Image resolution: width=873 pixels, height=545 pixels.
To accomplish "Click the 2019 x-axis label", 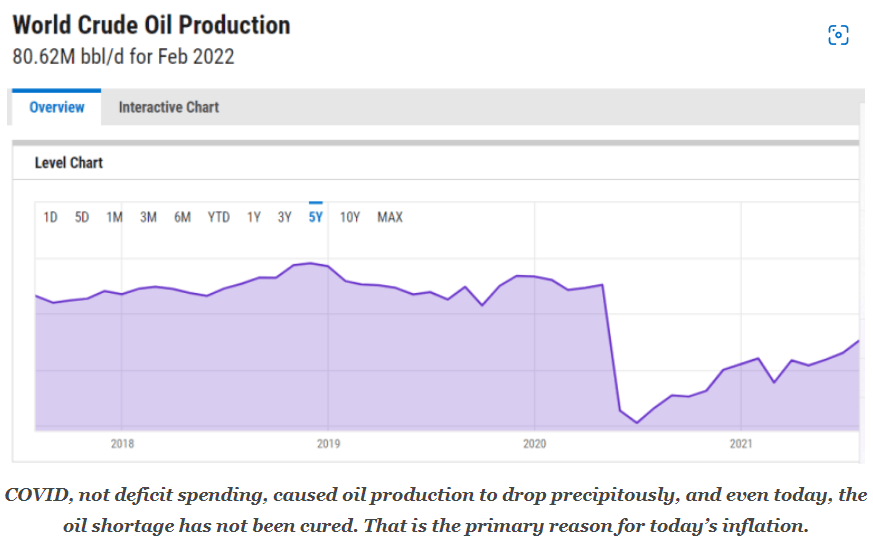I will [328, 443].
